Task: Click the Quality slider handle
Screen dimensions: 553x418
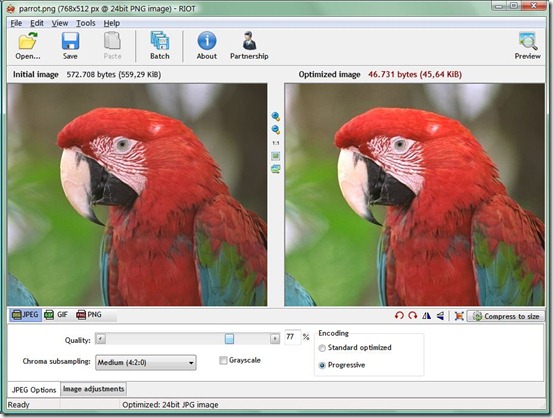Action: pos(229,339)
